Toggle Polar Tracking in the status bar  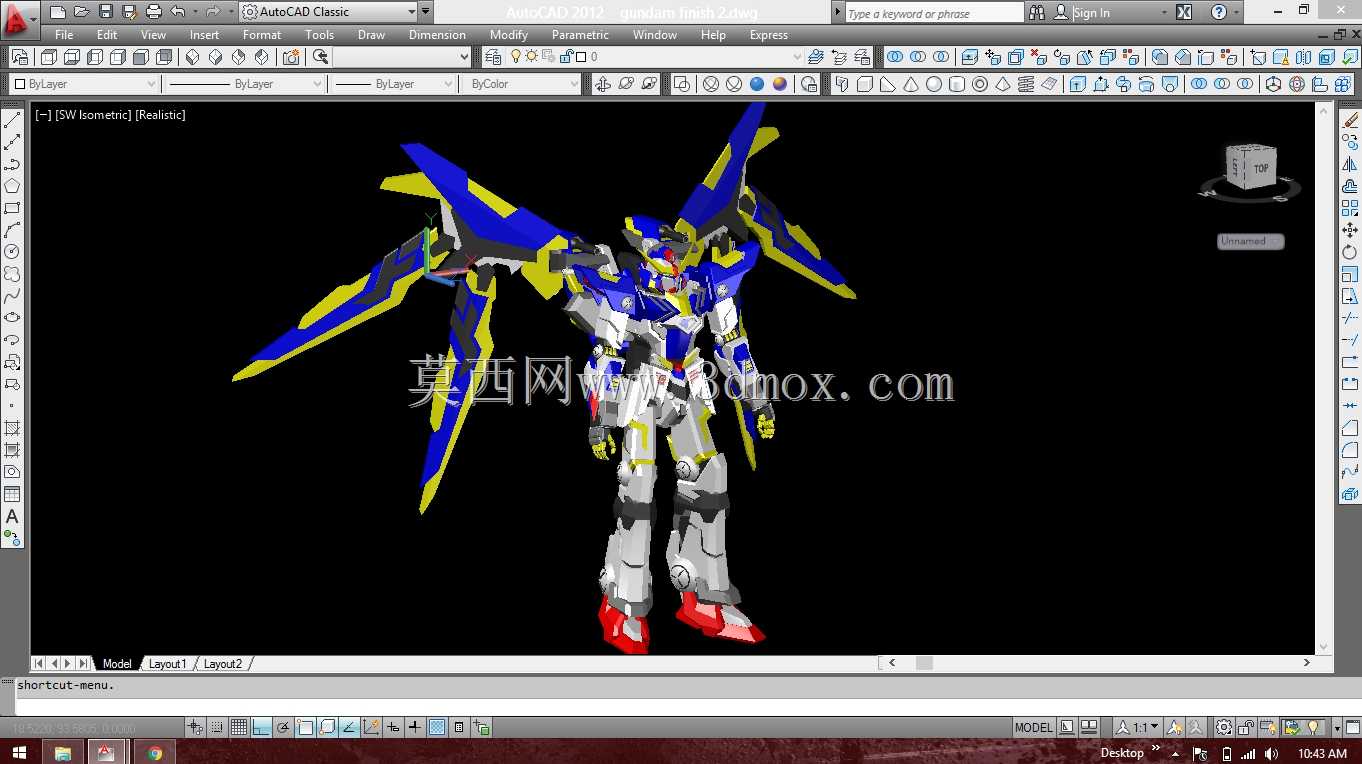[284, 727]
